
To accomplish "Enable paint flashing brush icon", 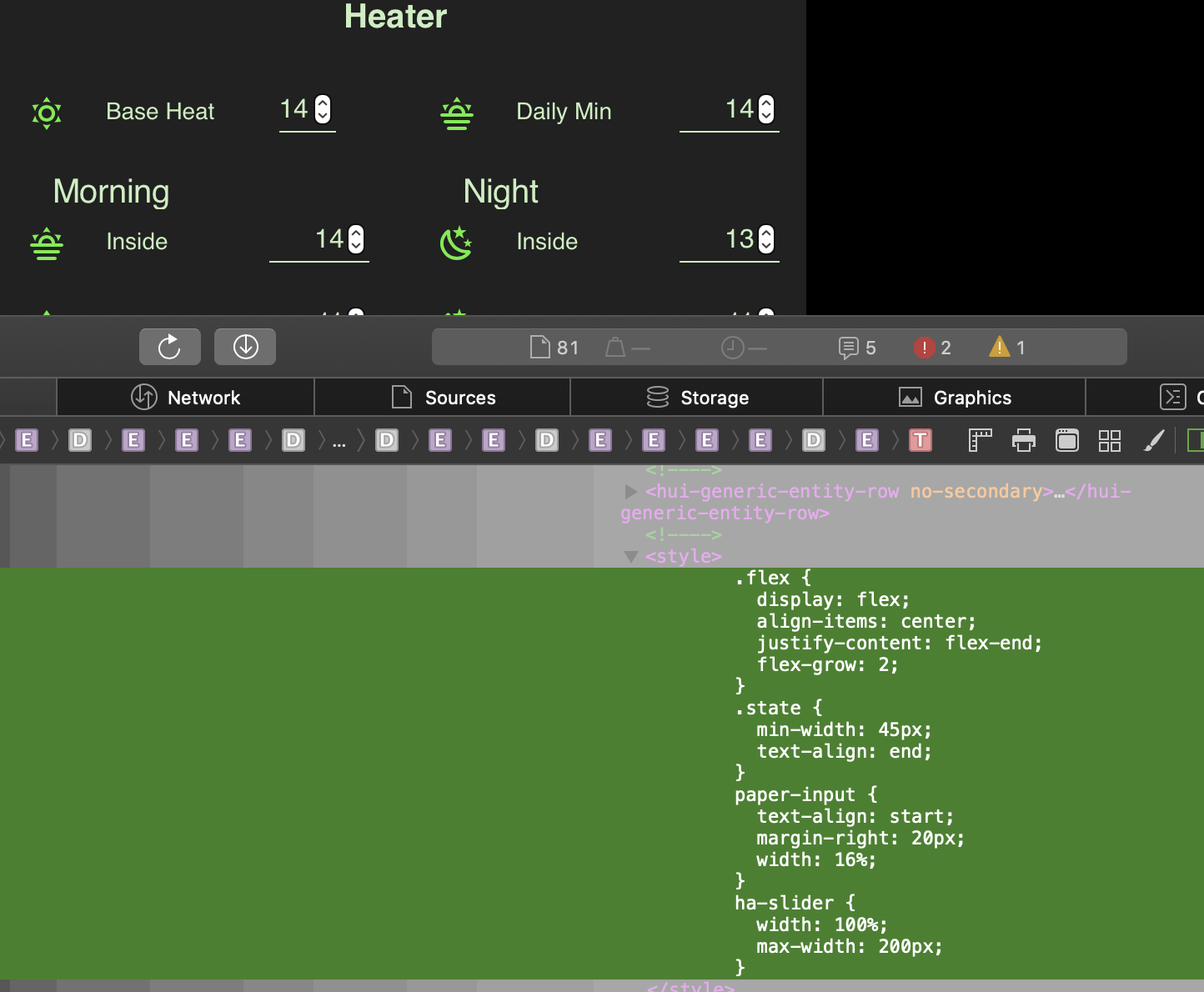I will click(1154, 440).
